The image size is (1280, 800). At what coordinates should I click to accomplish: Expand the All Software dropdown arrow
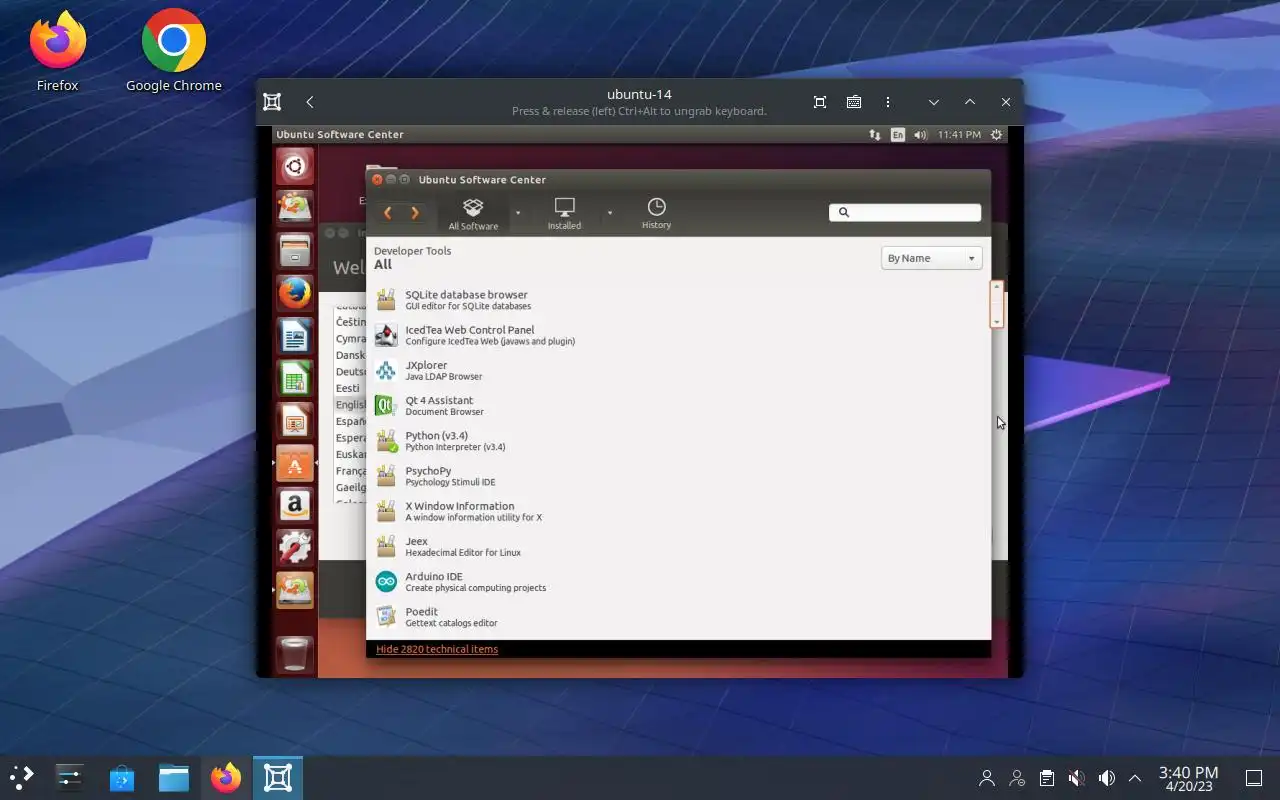[517, 213]
